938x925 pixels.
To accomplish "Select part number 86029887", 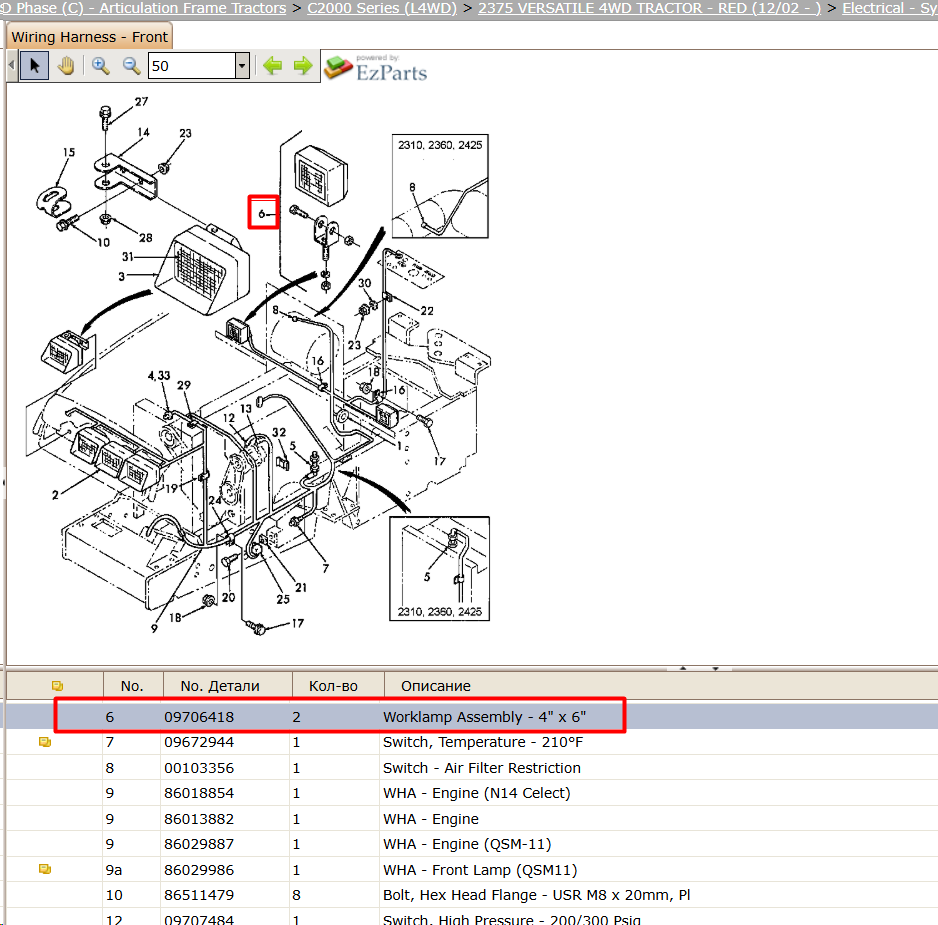I will [199, 844].
